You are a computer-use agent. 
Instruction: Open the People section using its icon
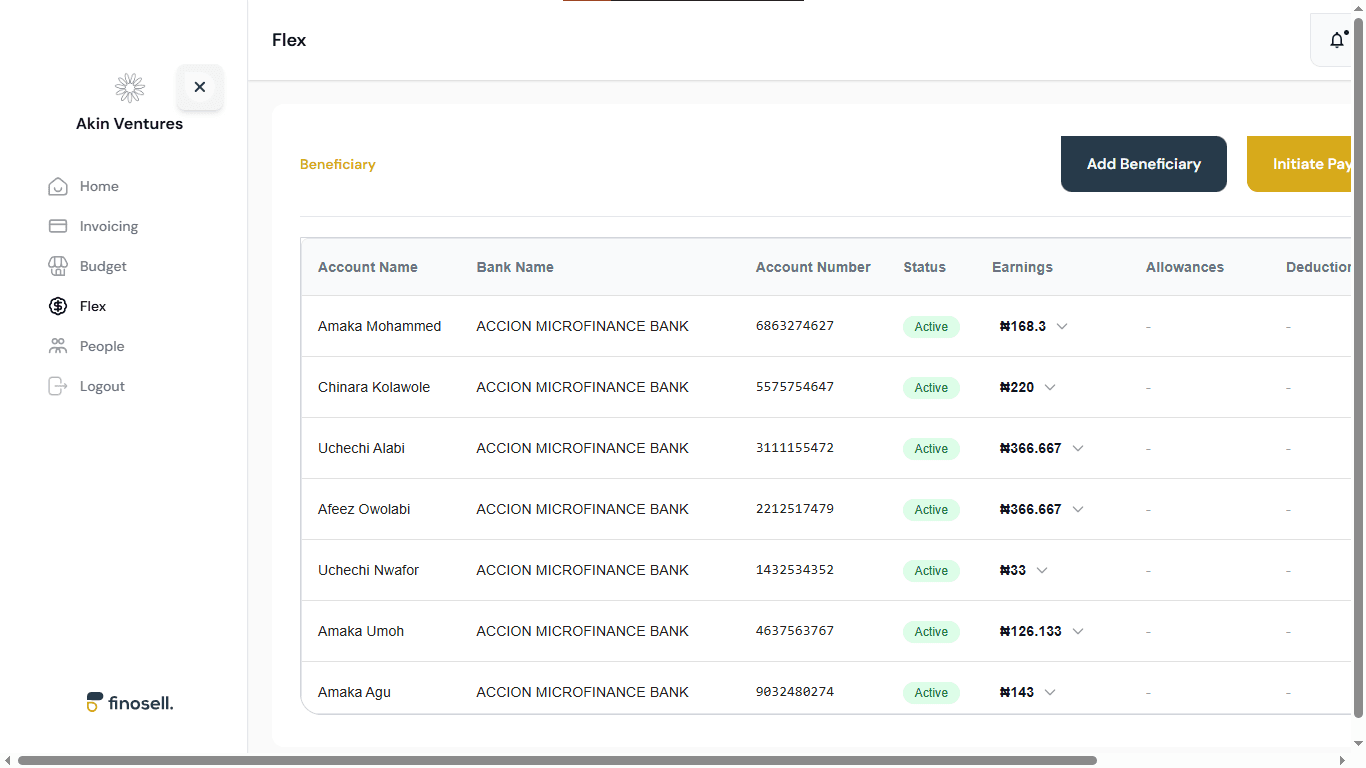(x=58, y=346)
